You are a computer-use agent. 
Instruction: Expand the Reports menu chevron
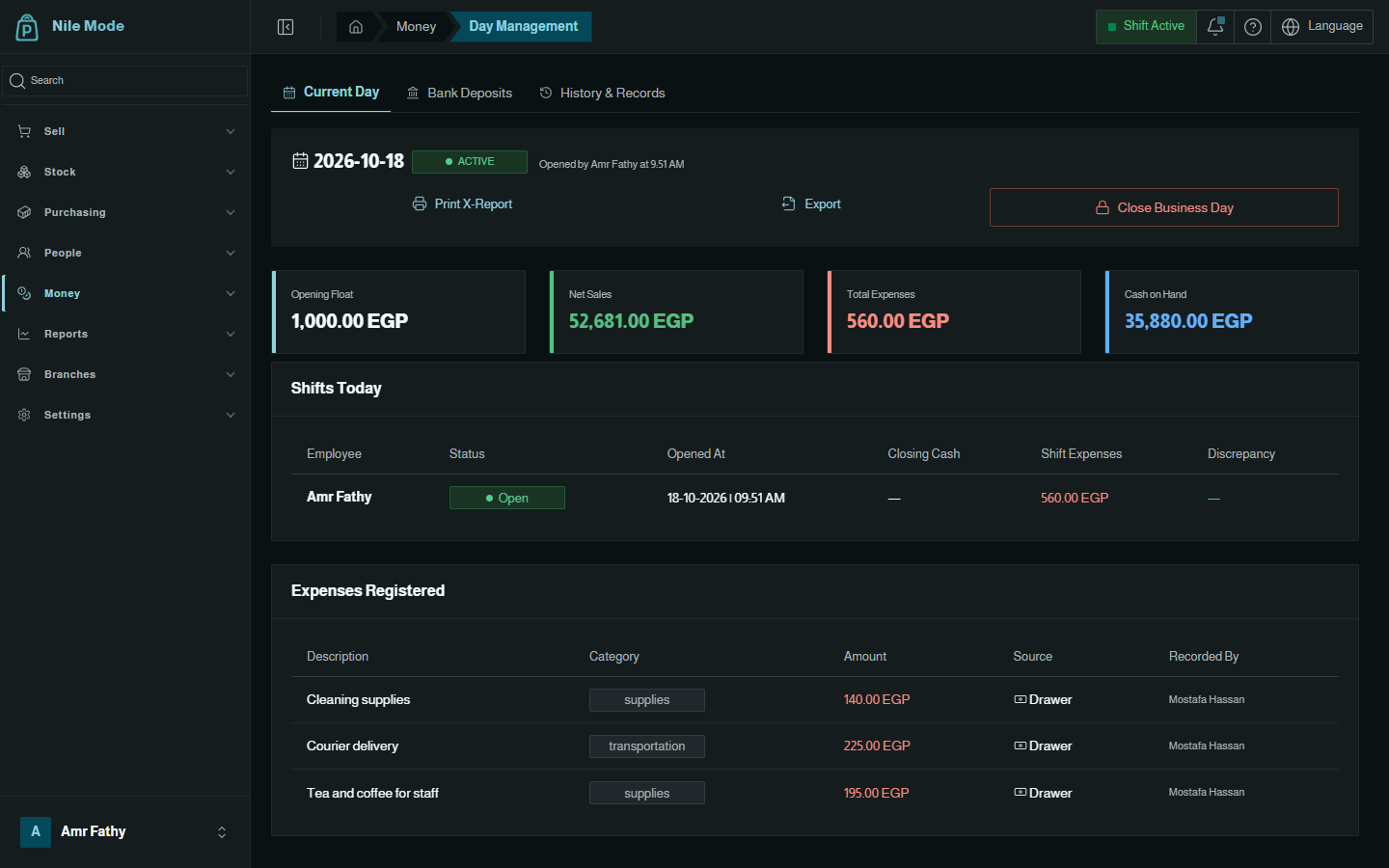(231, 334)
